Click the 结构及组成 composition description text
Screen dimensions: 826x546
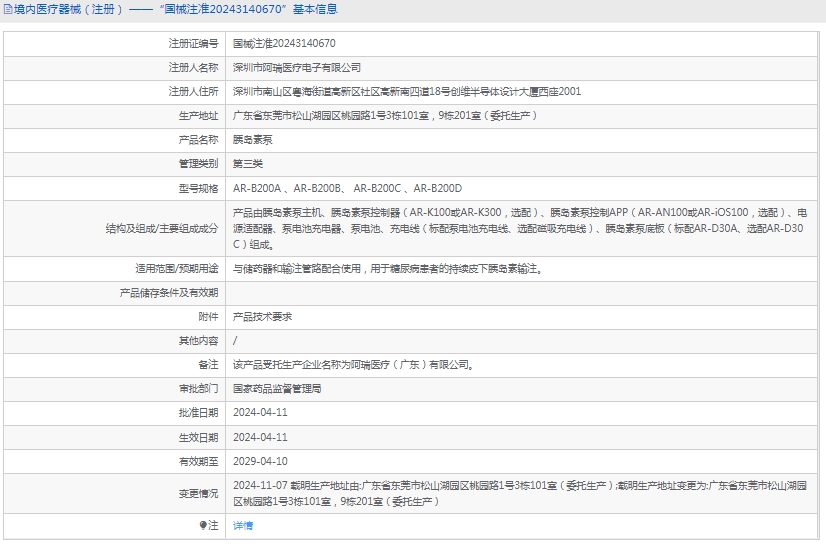(519, 228)
